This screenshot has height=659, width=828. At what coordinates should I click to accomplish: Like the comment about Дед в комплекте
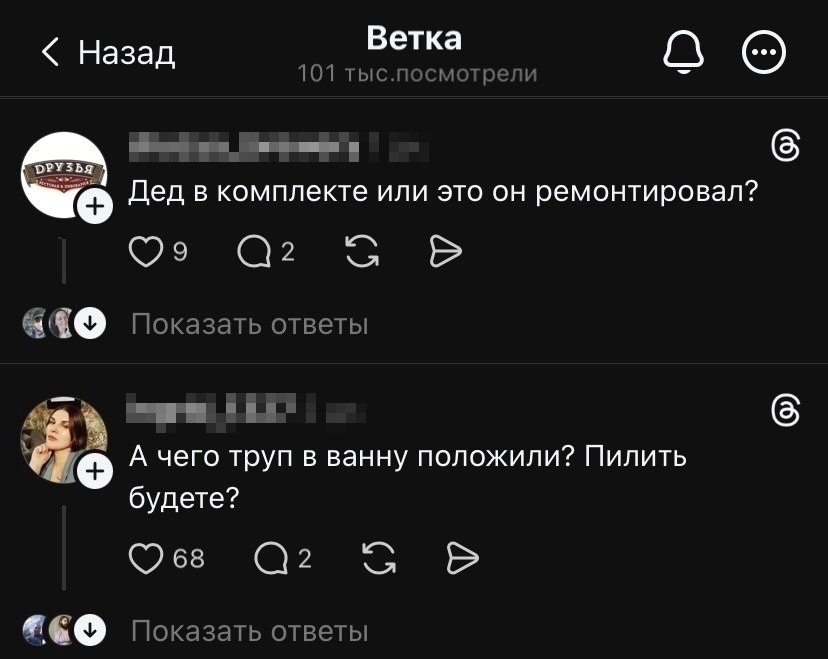coord(146,253)
